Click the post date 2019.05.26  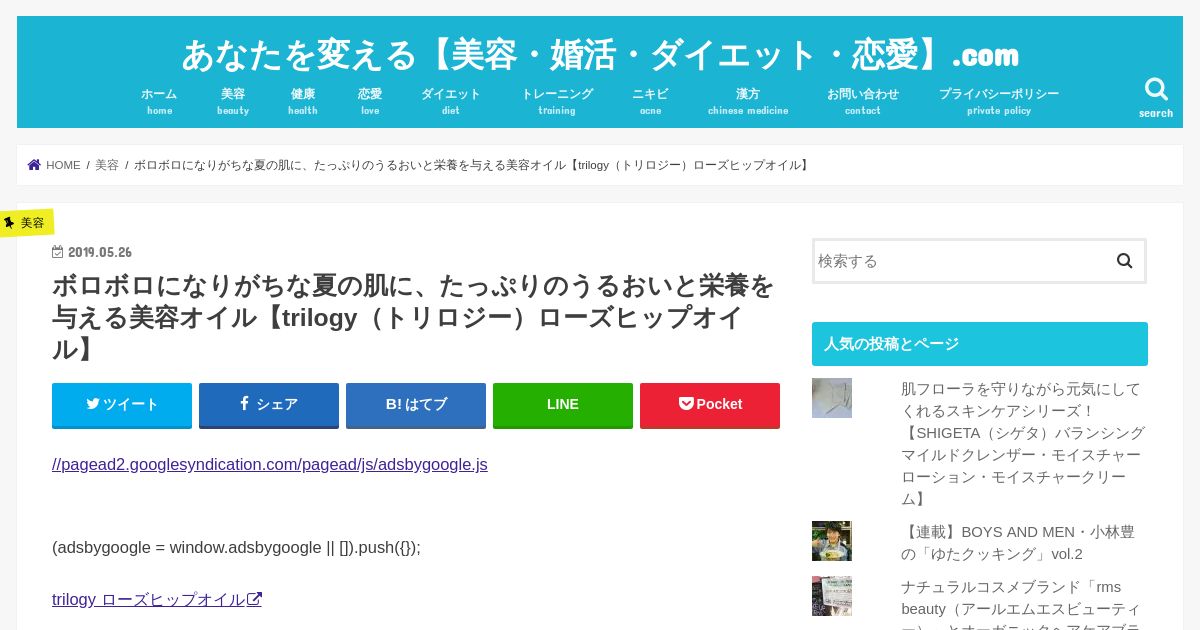[x=100, y=252]
